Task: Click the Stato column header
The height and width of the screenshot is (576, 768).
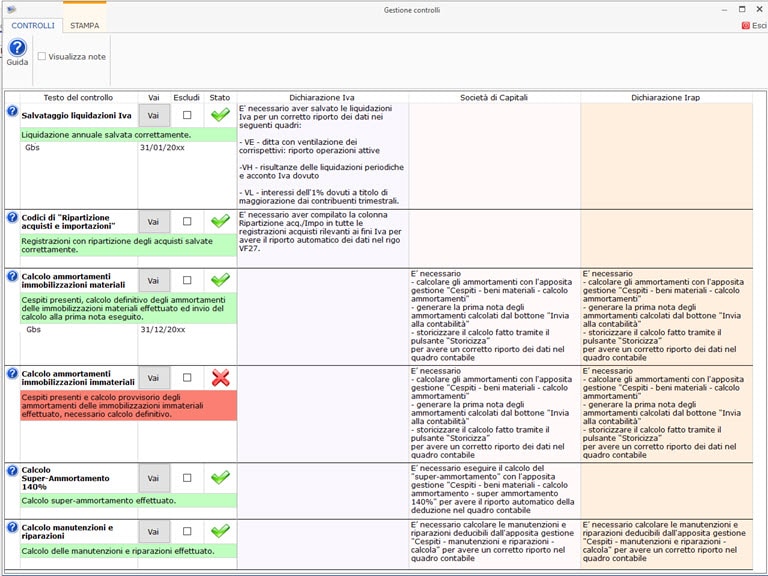Action: [220, 97]
